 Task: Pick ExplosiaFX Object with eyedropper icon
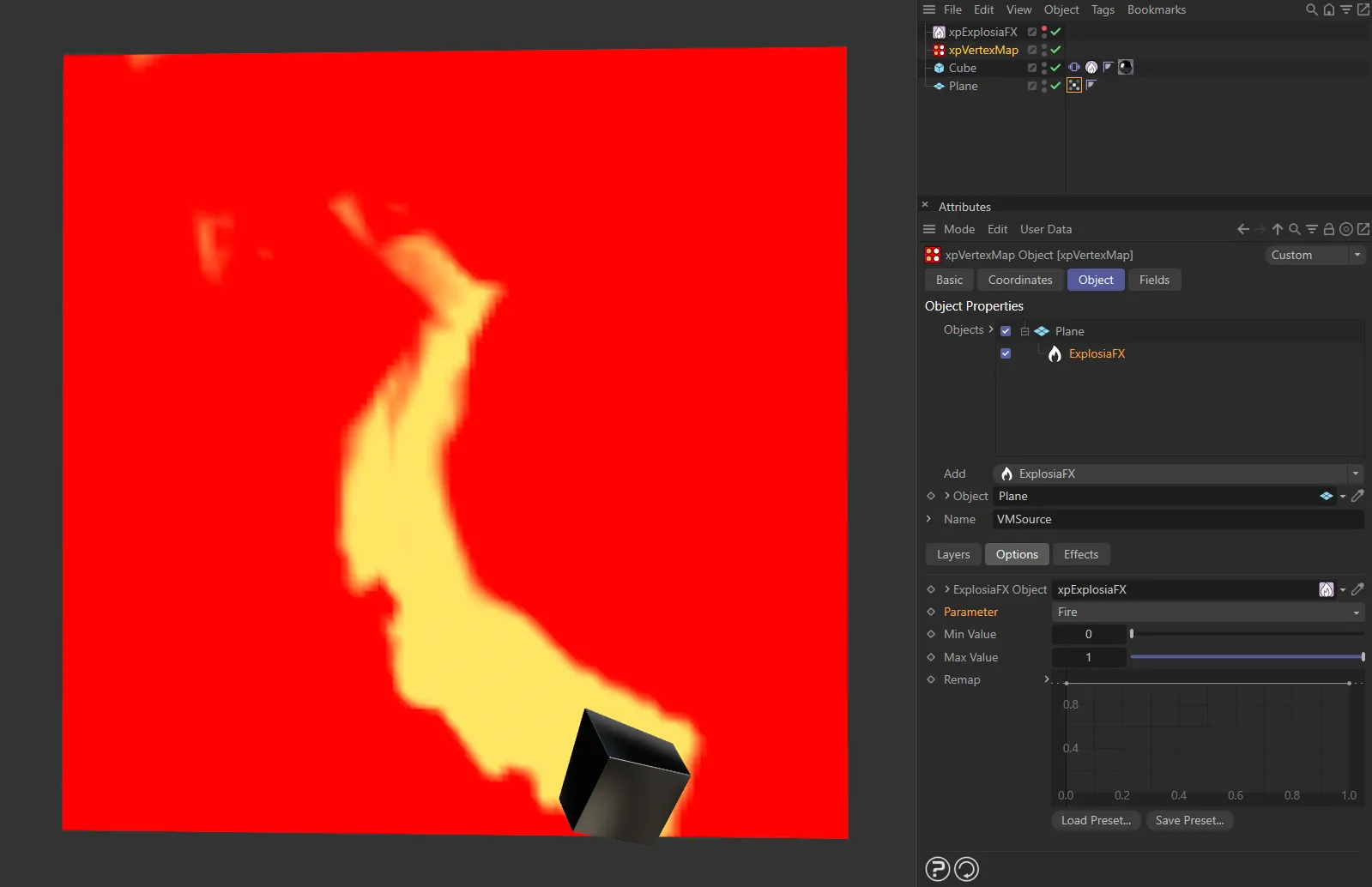coord(1357,589)
